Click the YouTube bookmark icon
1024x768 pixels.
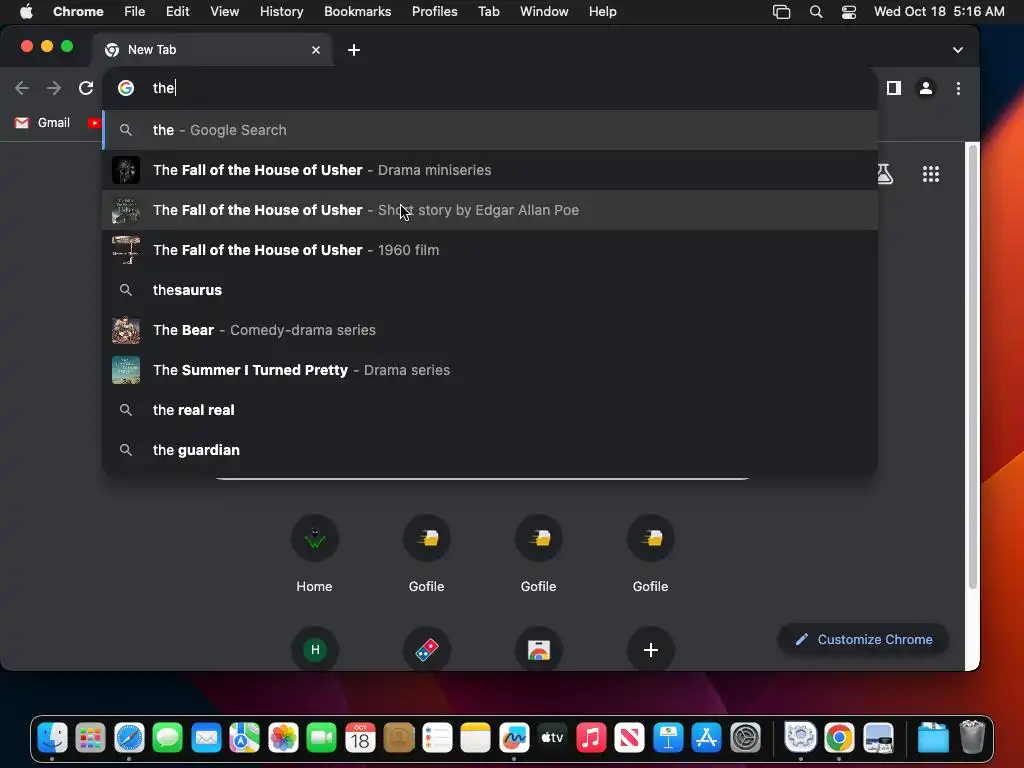[x=94, y=123]
